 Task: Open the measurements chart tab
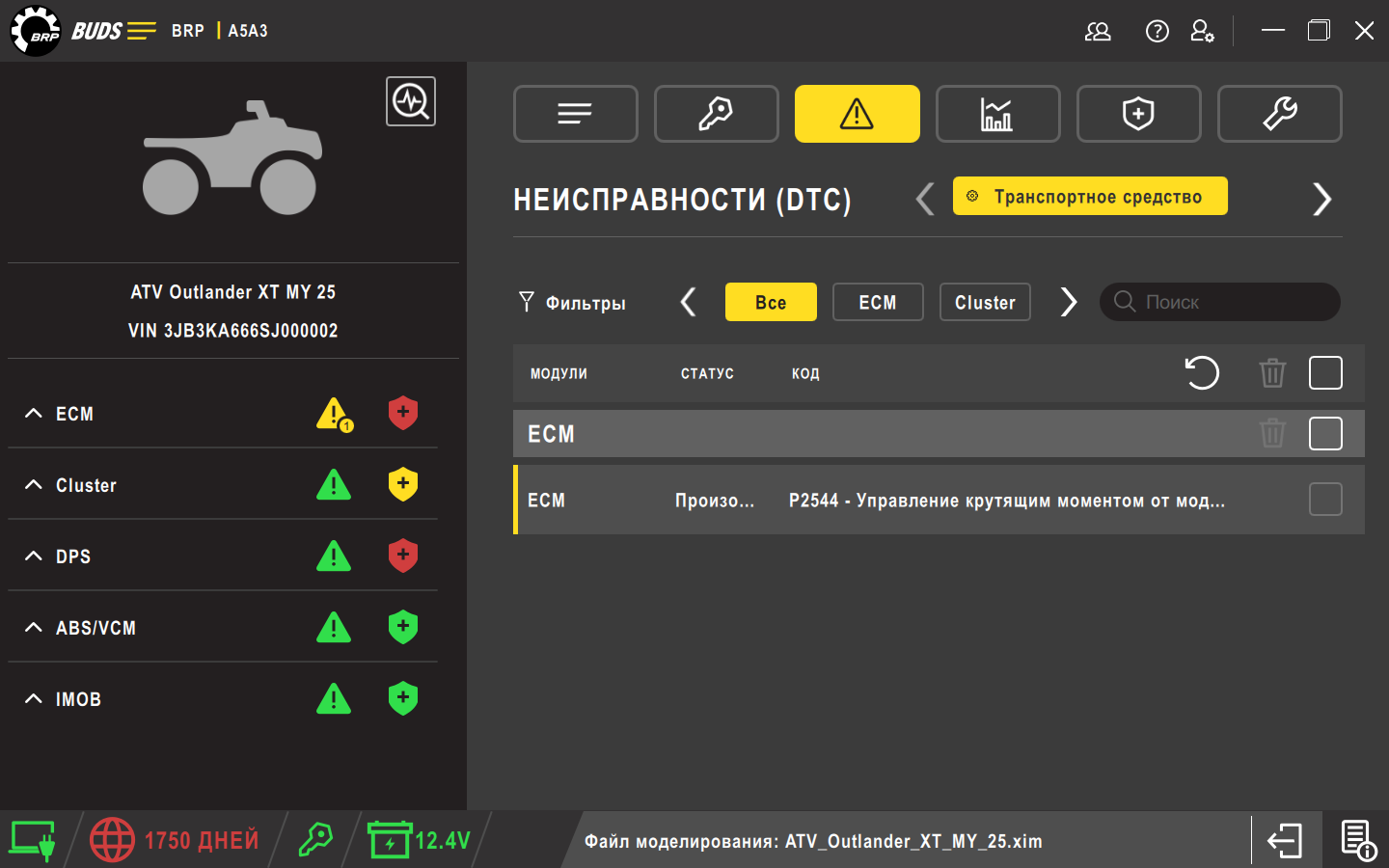coord(998,114)
